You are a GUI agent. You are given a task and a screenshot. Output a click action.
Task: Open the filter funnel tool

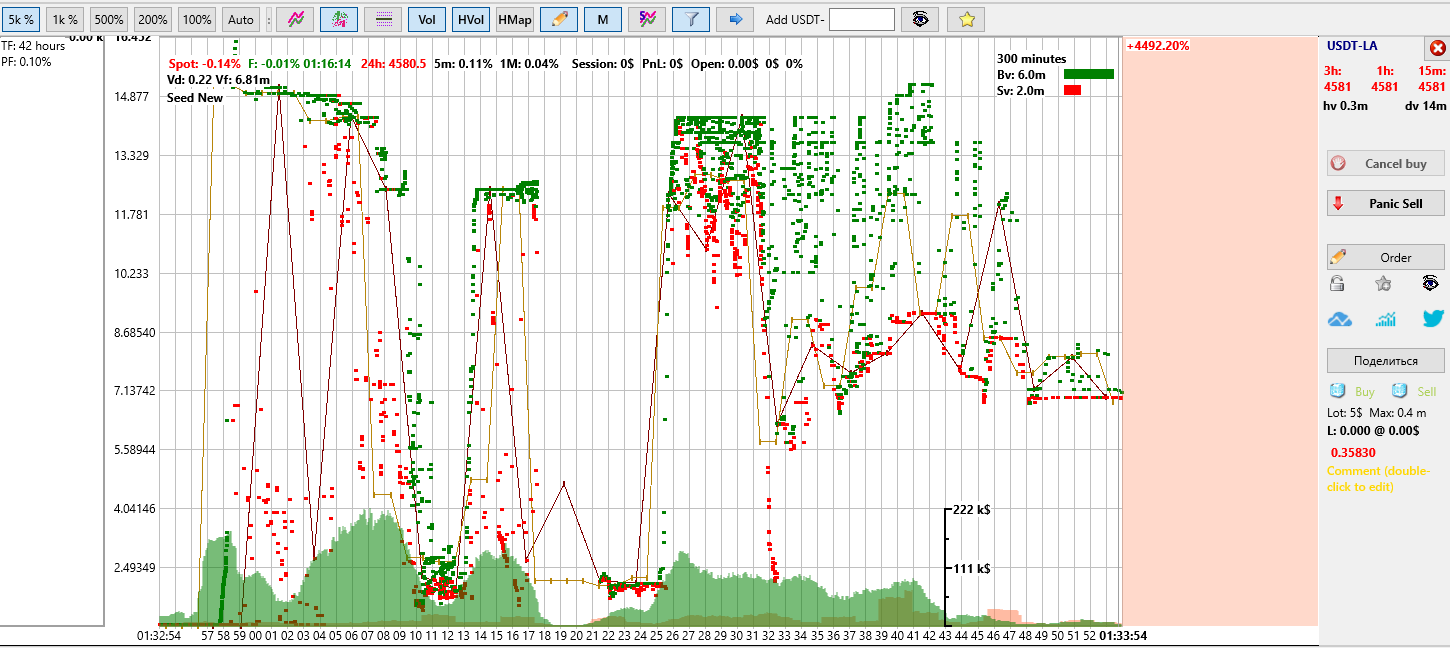click(x=690, y=19)
